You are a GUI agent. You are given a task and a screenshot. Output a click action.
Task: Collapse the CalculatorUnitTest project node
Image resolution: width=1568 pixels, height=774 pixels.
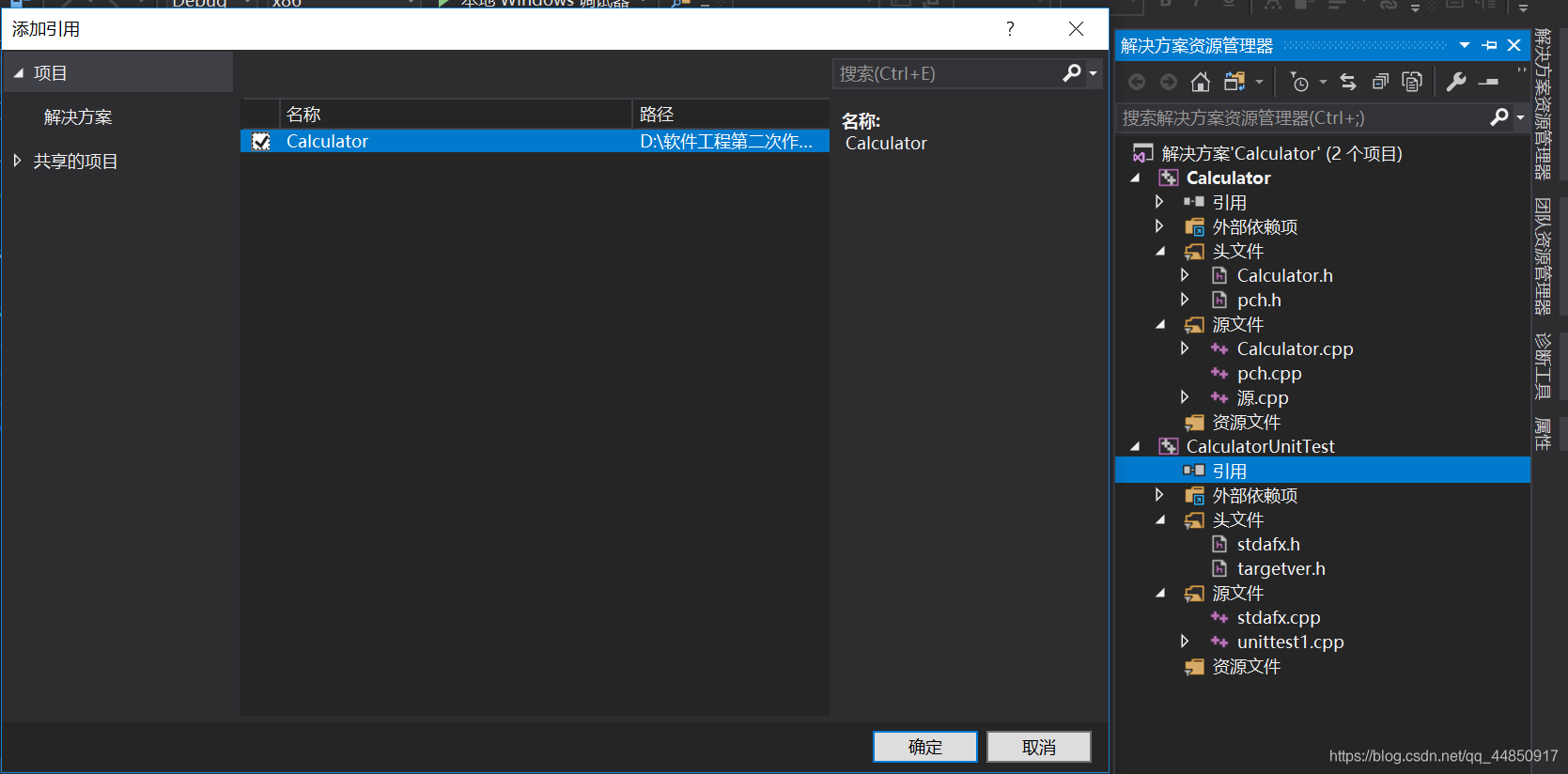point(1135,446)
